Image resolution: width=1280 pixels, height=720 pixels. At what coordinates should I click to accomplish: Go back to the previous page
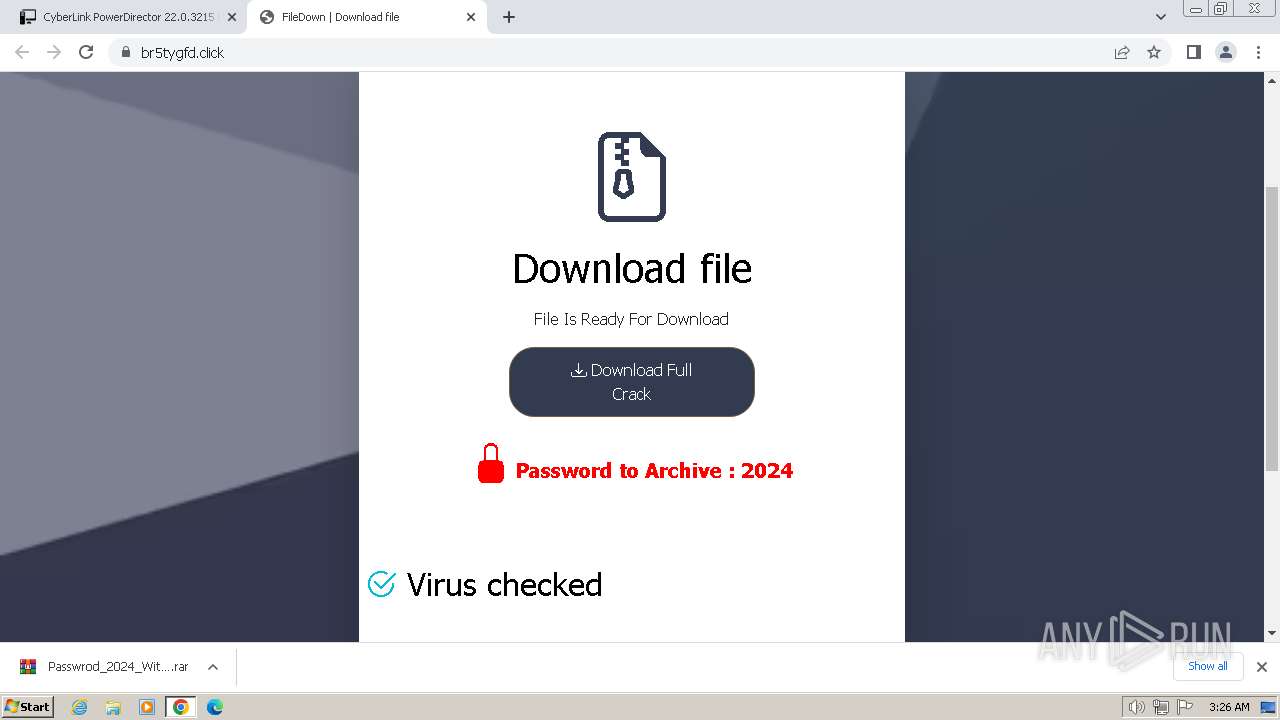pyautogui.click(x=22, y=52)
